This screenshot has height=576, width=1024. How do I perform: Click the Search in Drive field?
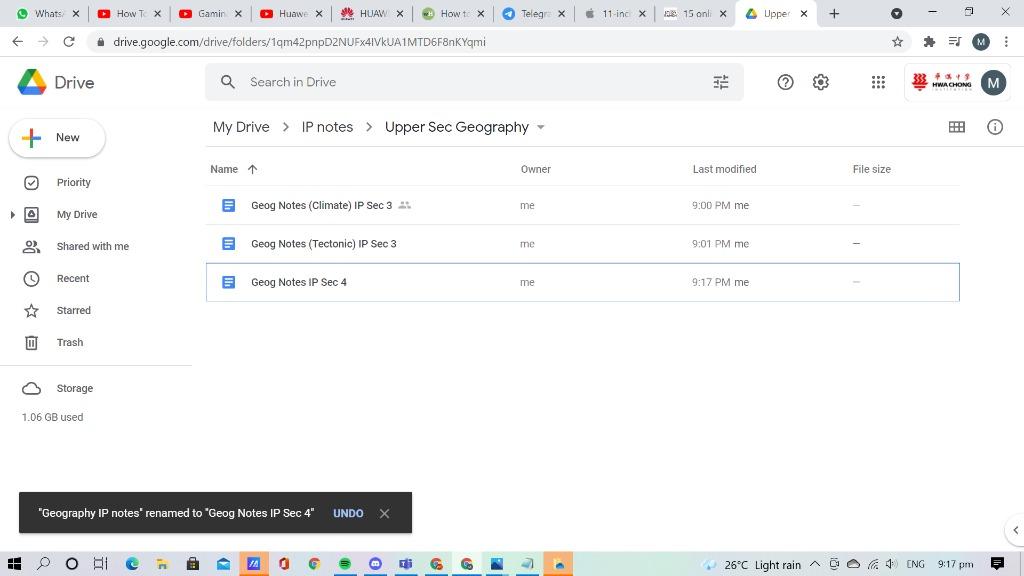[470, 82]
